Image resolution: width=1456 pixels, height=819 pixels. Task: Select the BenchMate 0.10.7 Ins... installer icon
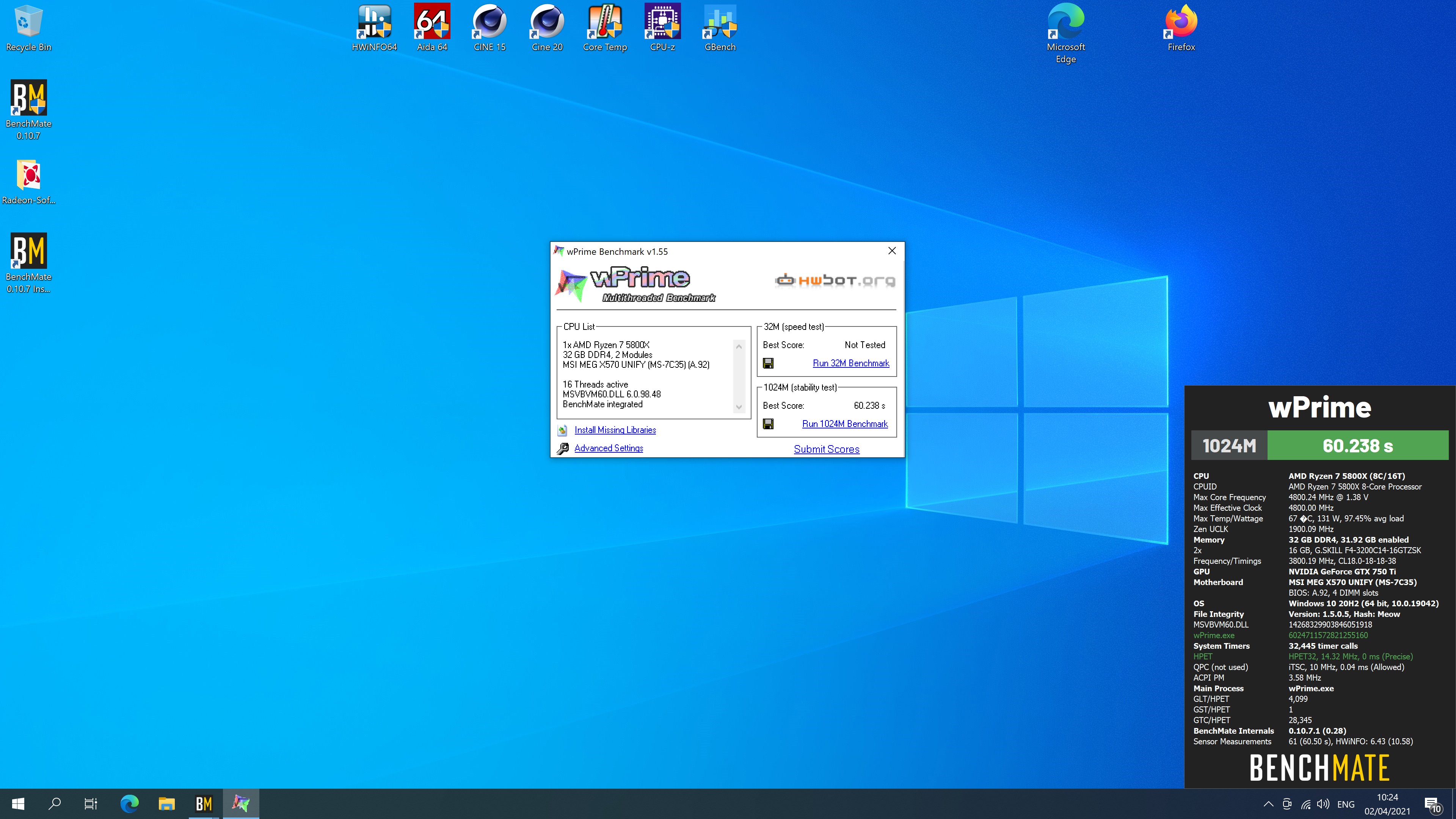pos(28,264)
